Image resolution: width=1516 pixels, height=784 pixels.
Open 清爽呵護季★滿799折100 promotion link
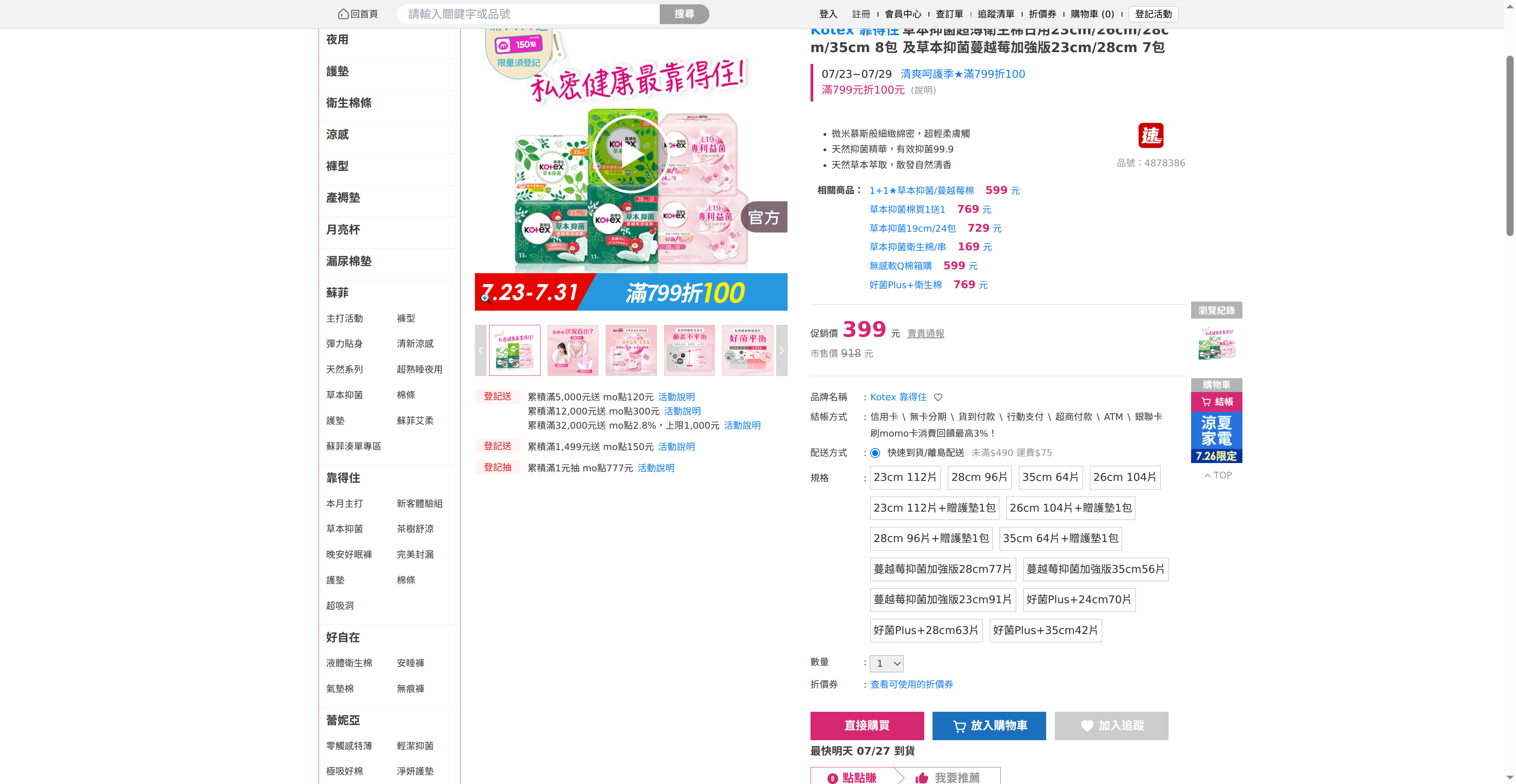point(963,74)
